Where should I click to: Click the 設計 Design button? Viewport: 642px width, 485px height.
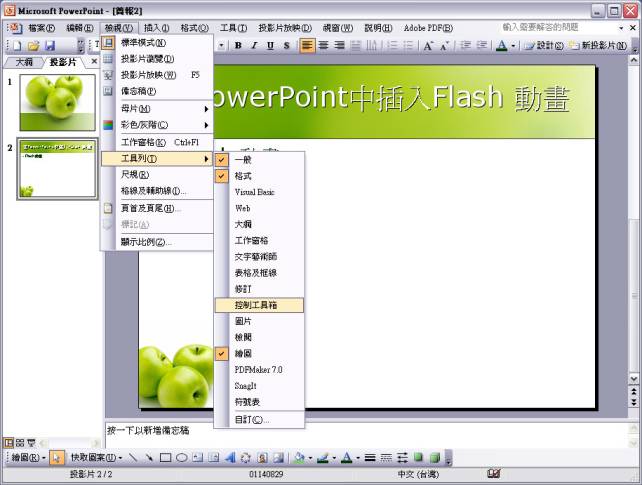point(545,45)
